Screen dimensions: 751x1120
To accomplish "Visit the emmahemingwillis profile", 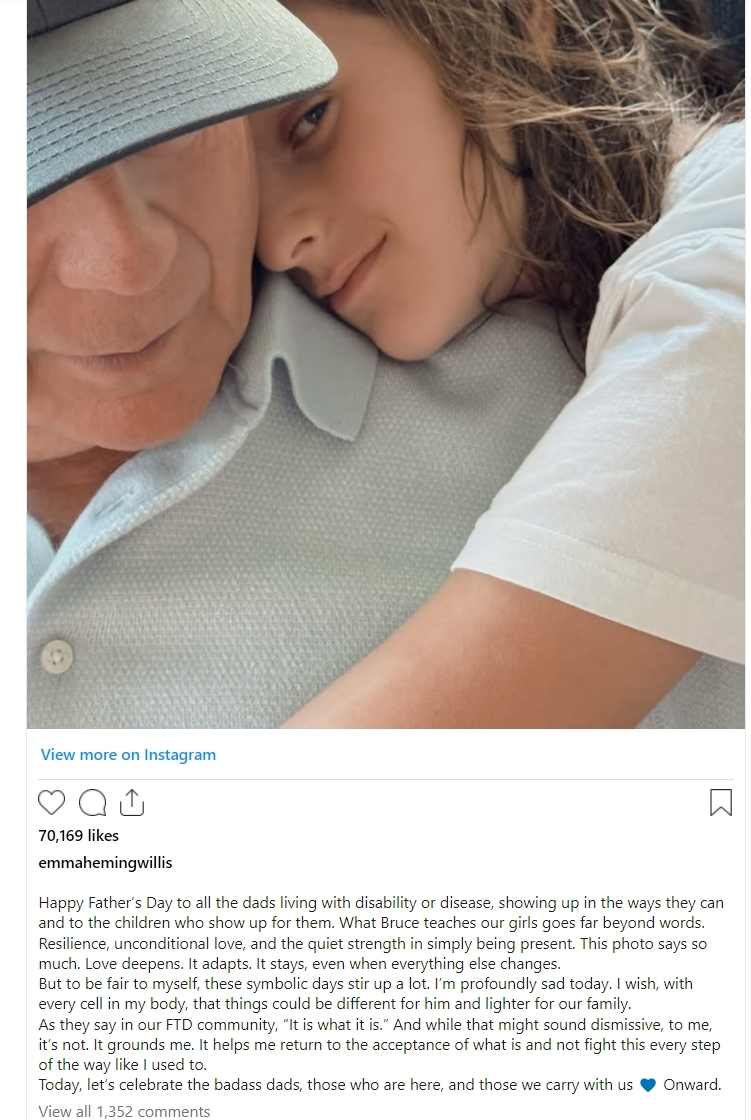I will tap(105, 862).
